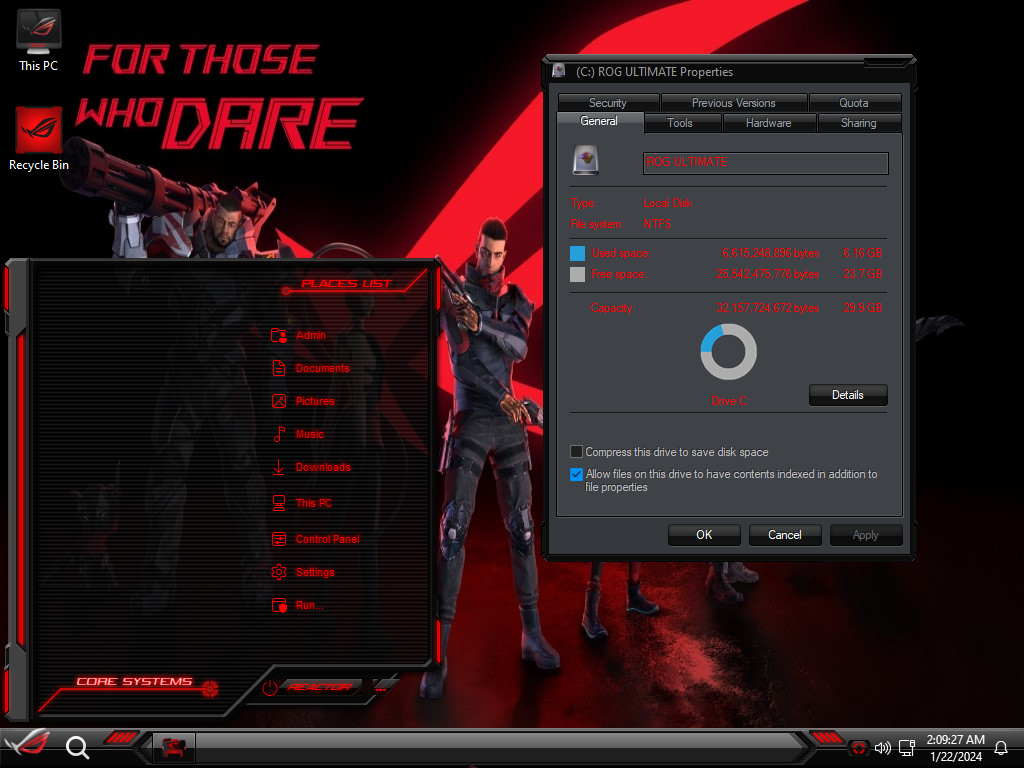Click the power icon beside Reactor
Viewport: 1024px width, 768px height.
coord(270,687)
